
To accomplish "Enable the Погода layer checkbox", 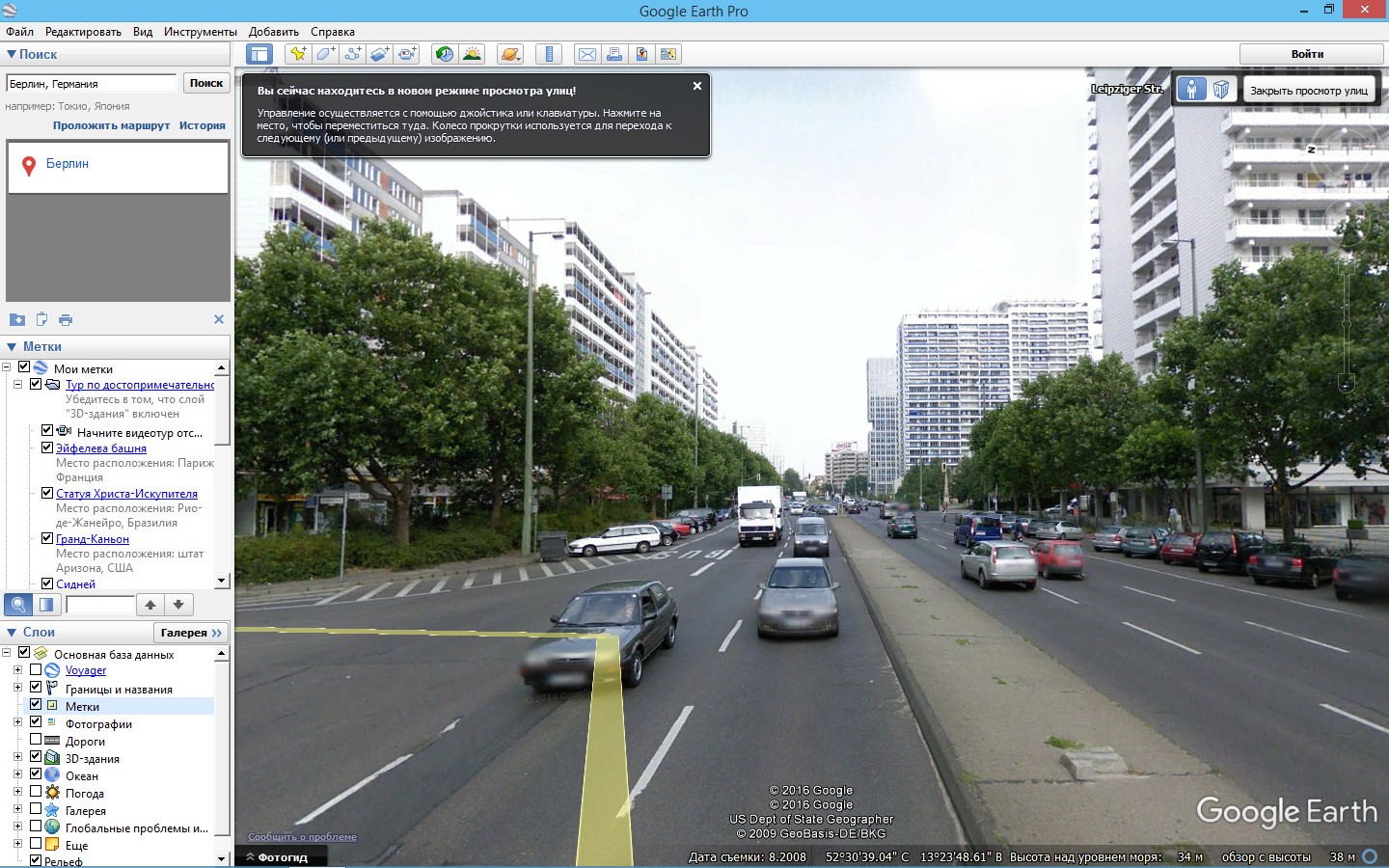I will (x=36, y=792).
